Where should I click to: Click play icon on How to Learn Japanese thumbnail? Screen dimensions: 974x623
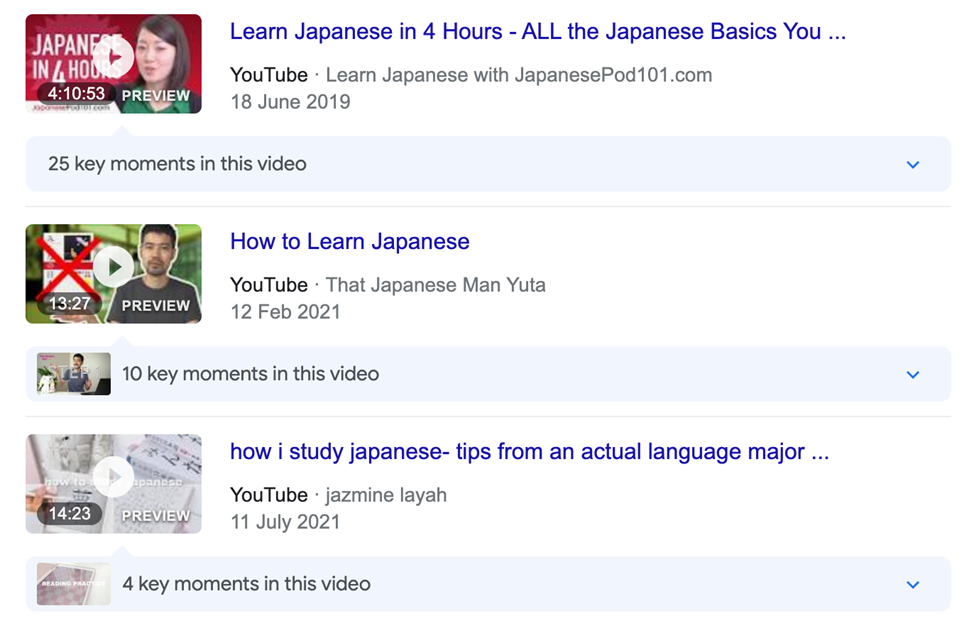pos(115,267)
